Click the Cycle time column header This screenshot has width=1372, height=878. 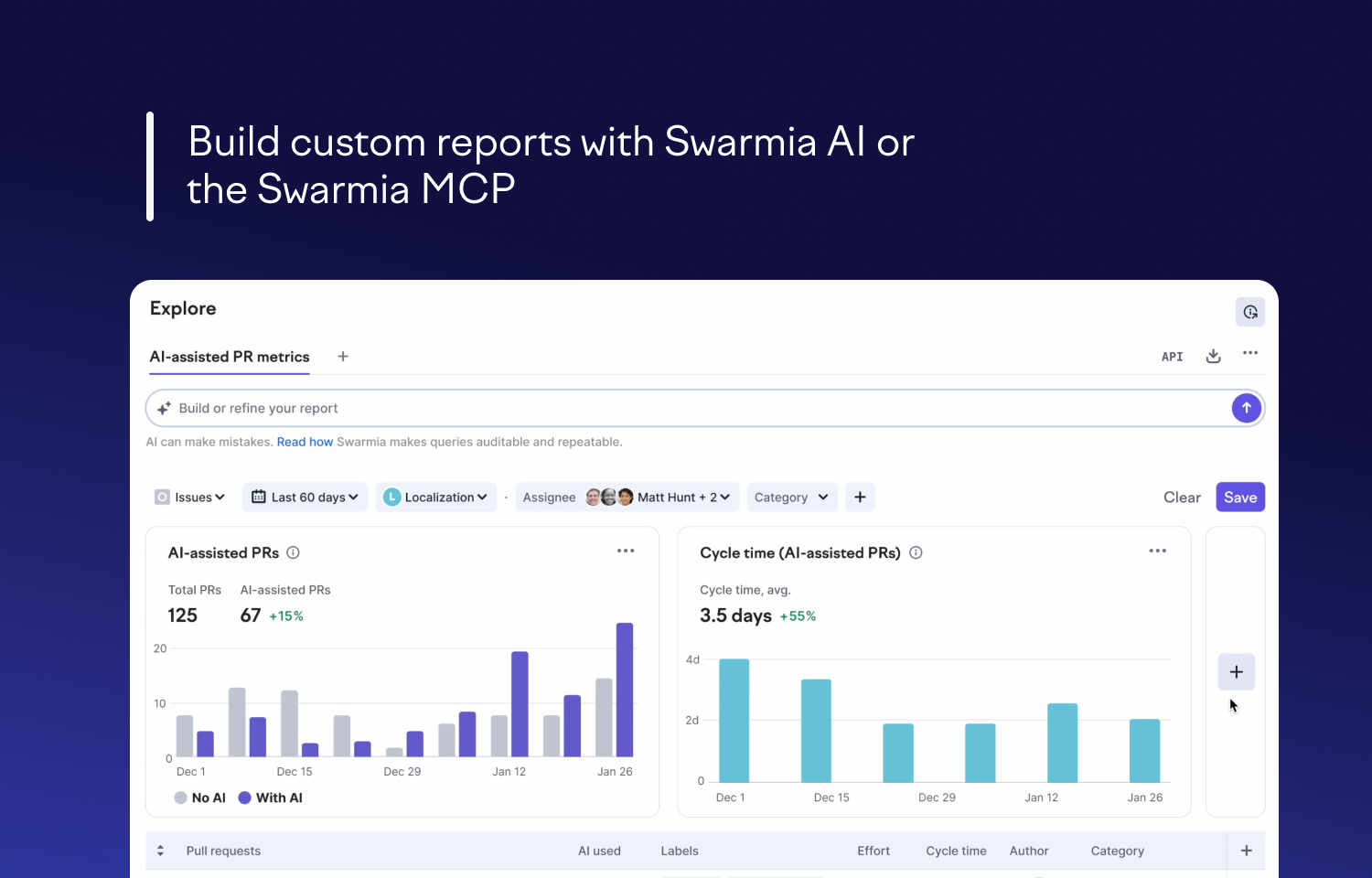tap(956, 851)
